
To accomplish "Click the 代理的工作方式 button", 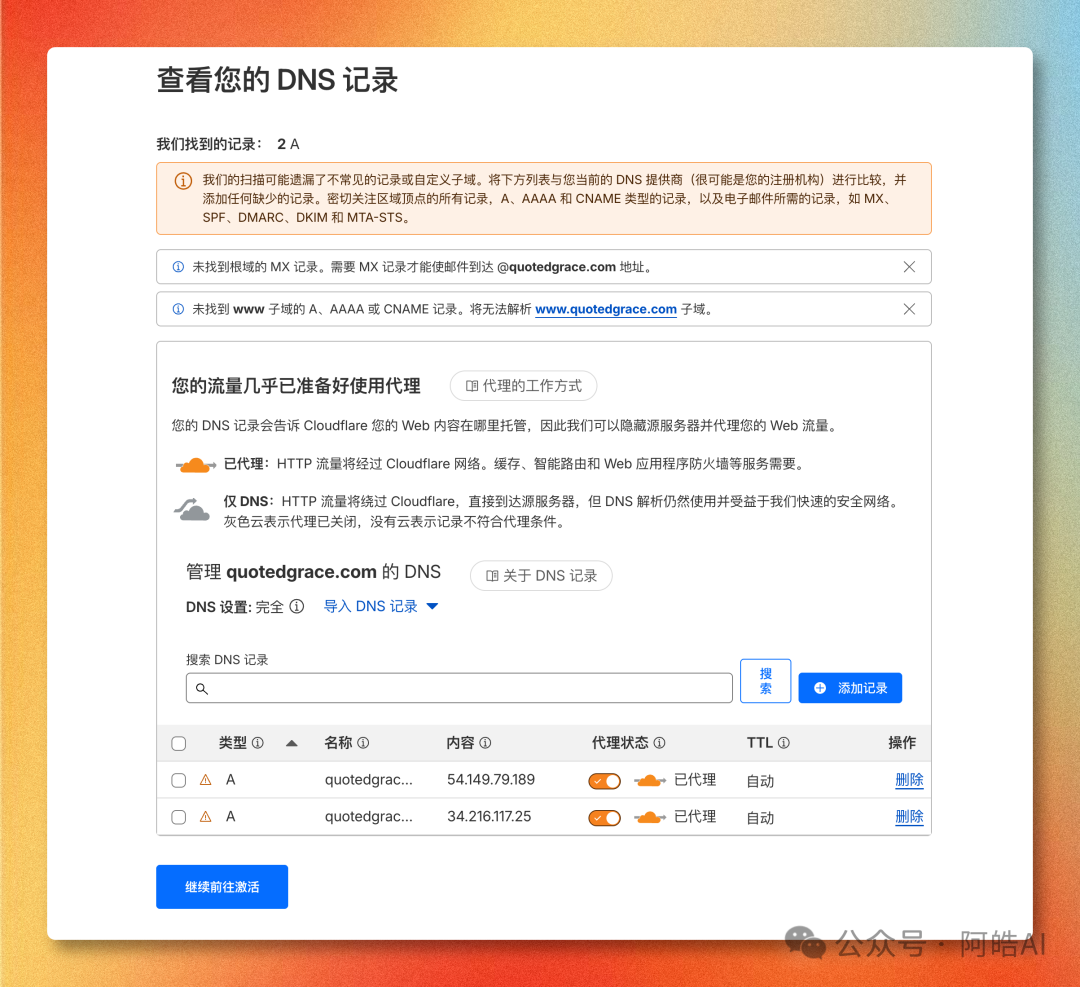I will [x=523, y=386].
